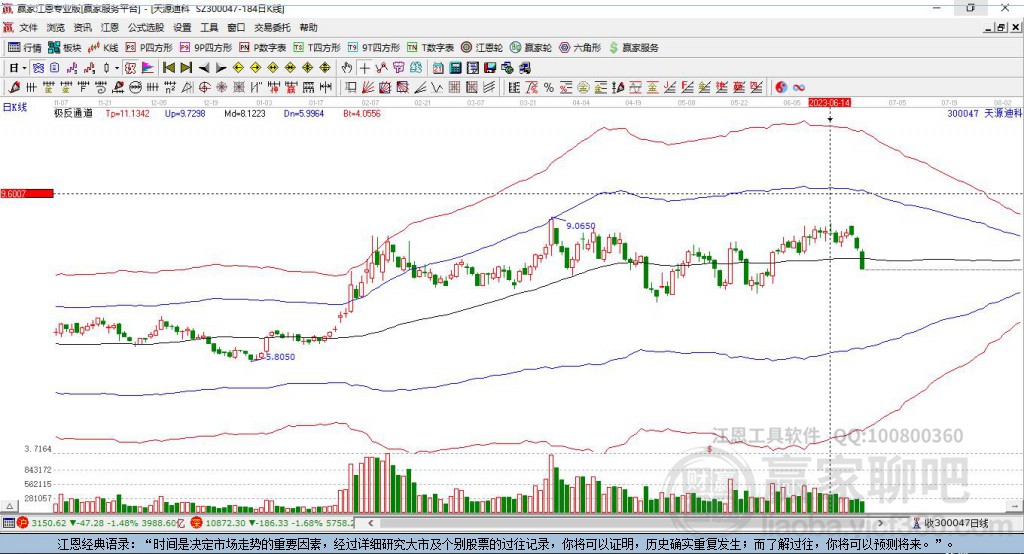Select the 2023-06-14 date marker
Screen dimensions: 1024x554
click(829, 103)
